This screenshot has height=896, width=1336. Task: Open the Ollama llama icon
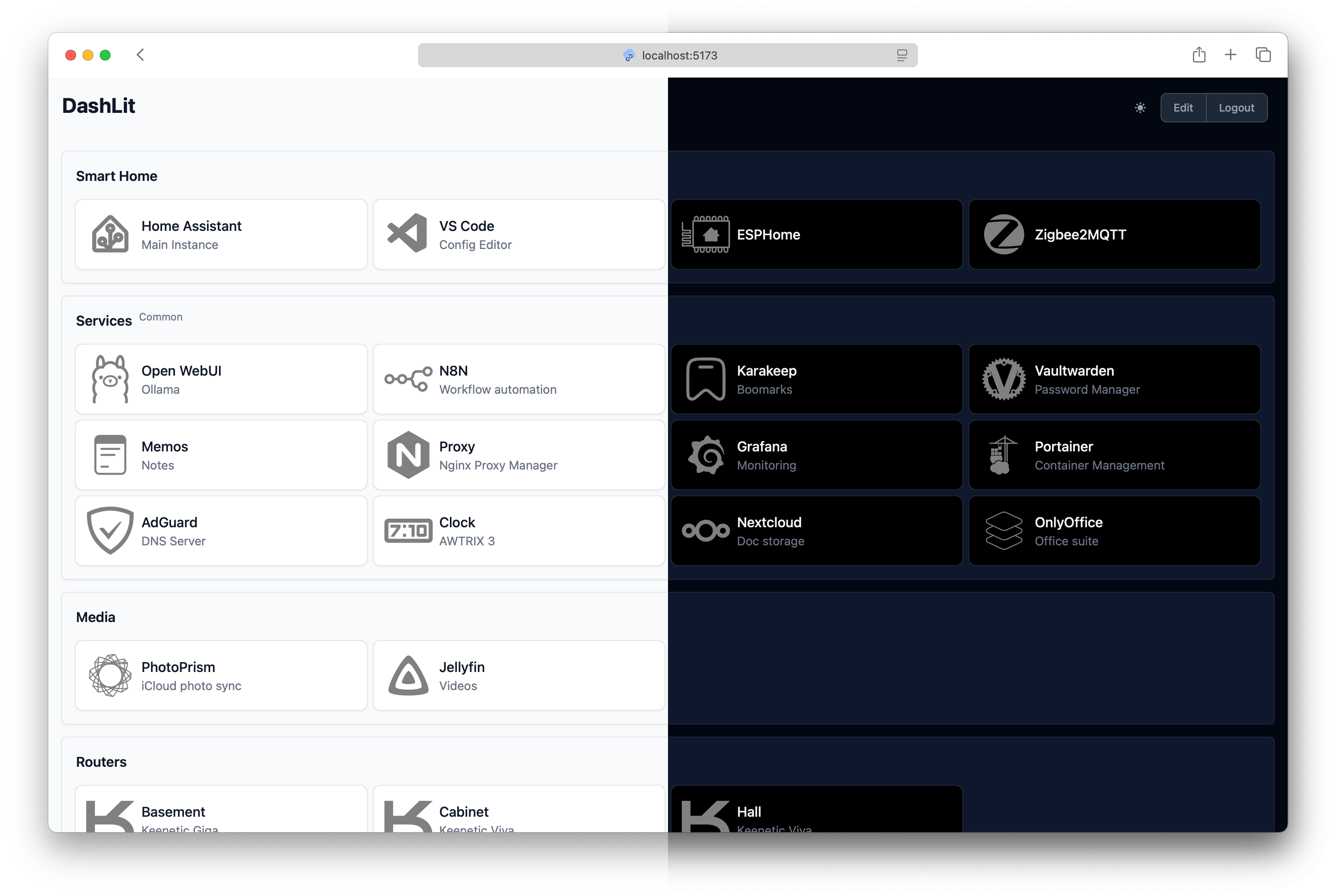coord(110,379)
